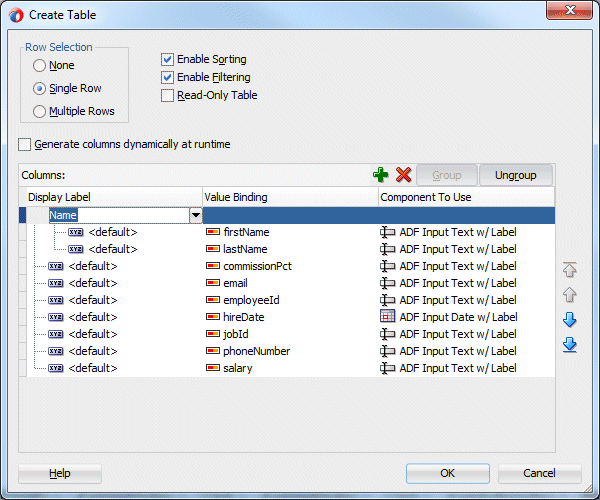Click the Help button
The height and width of the screenshot is (500, 600).
tap(60, 474)
